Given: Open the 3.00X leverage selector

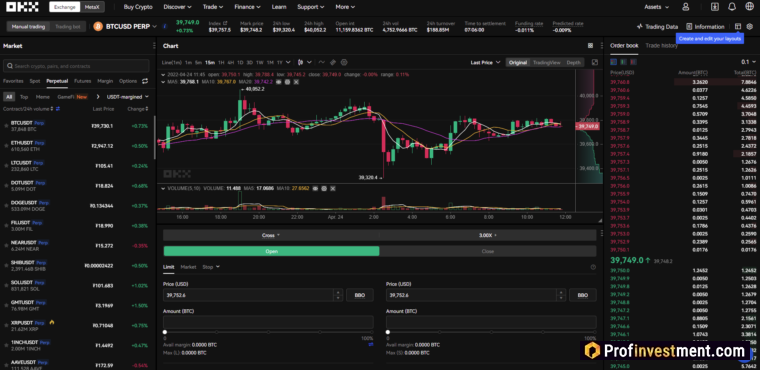Looking at the screenshot, I should click(488, 235).
